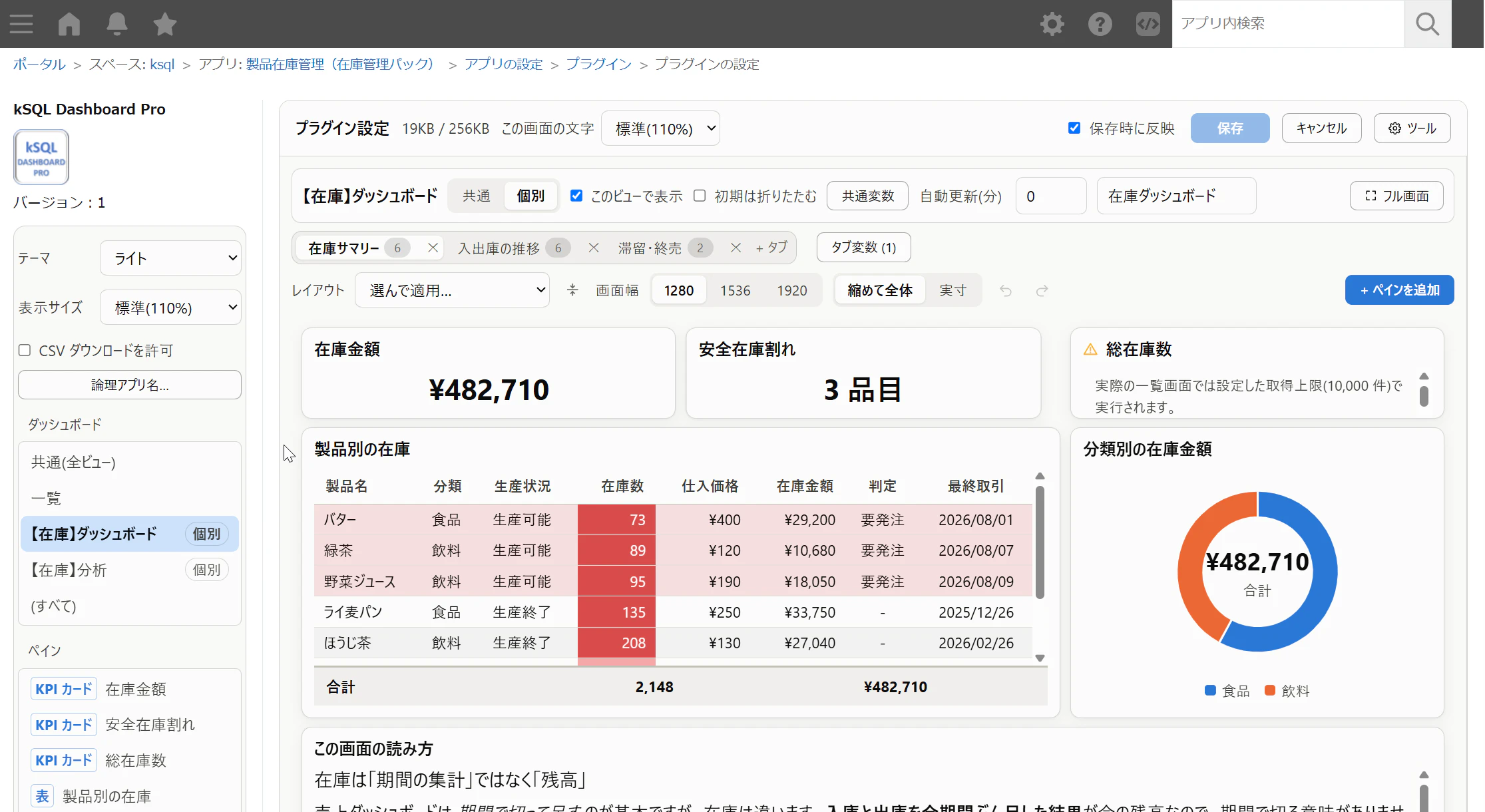Go to the home portal icon
The image size is (1485, 812).
coord(69,24)
